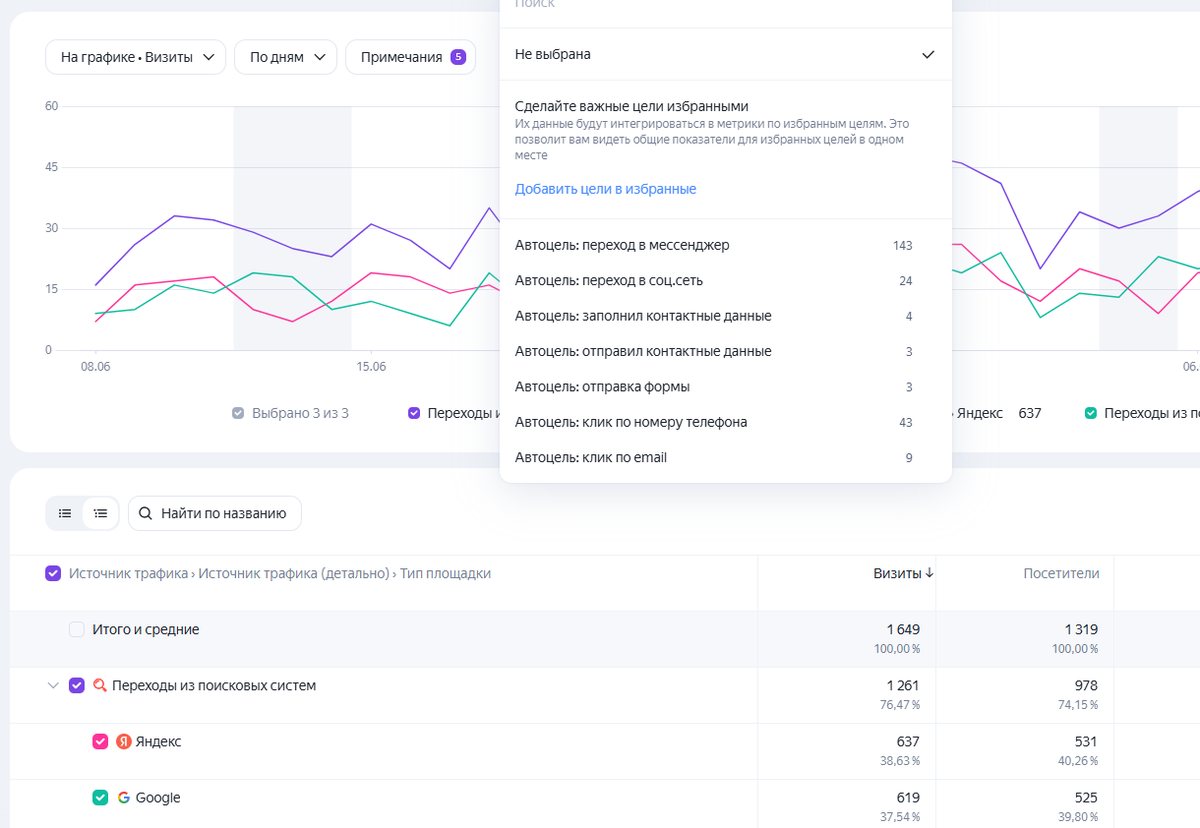This screenshot has width=1200, height=828.
Task: Sort by the Визиты column header
Action: coord(896,573)
